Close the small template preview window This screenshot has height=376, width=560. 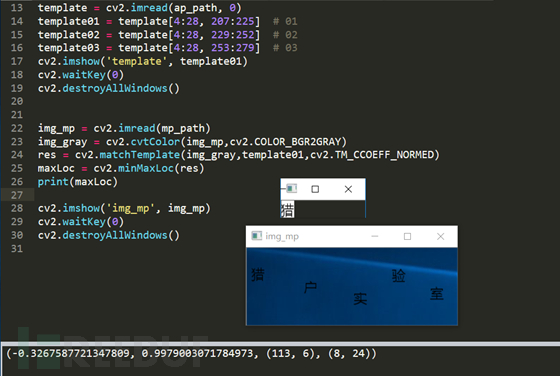point(348,189)
